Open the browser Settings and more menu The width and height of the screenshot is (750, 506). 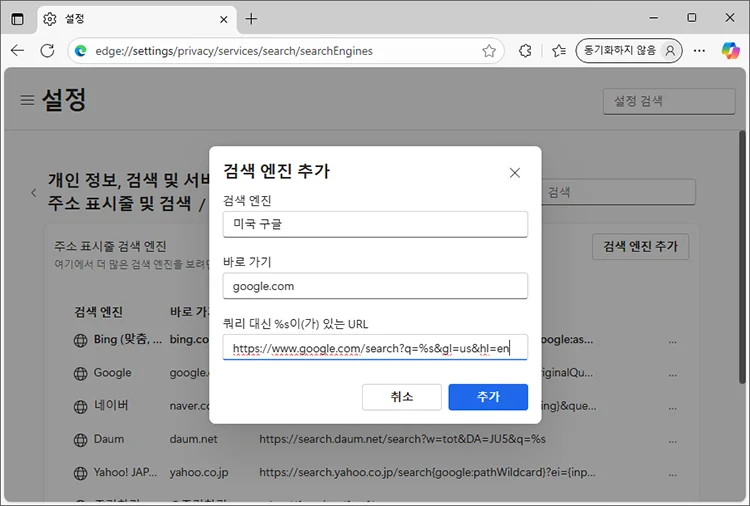pos(699,50)
